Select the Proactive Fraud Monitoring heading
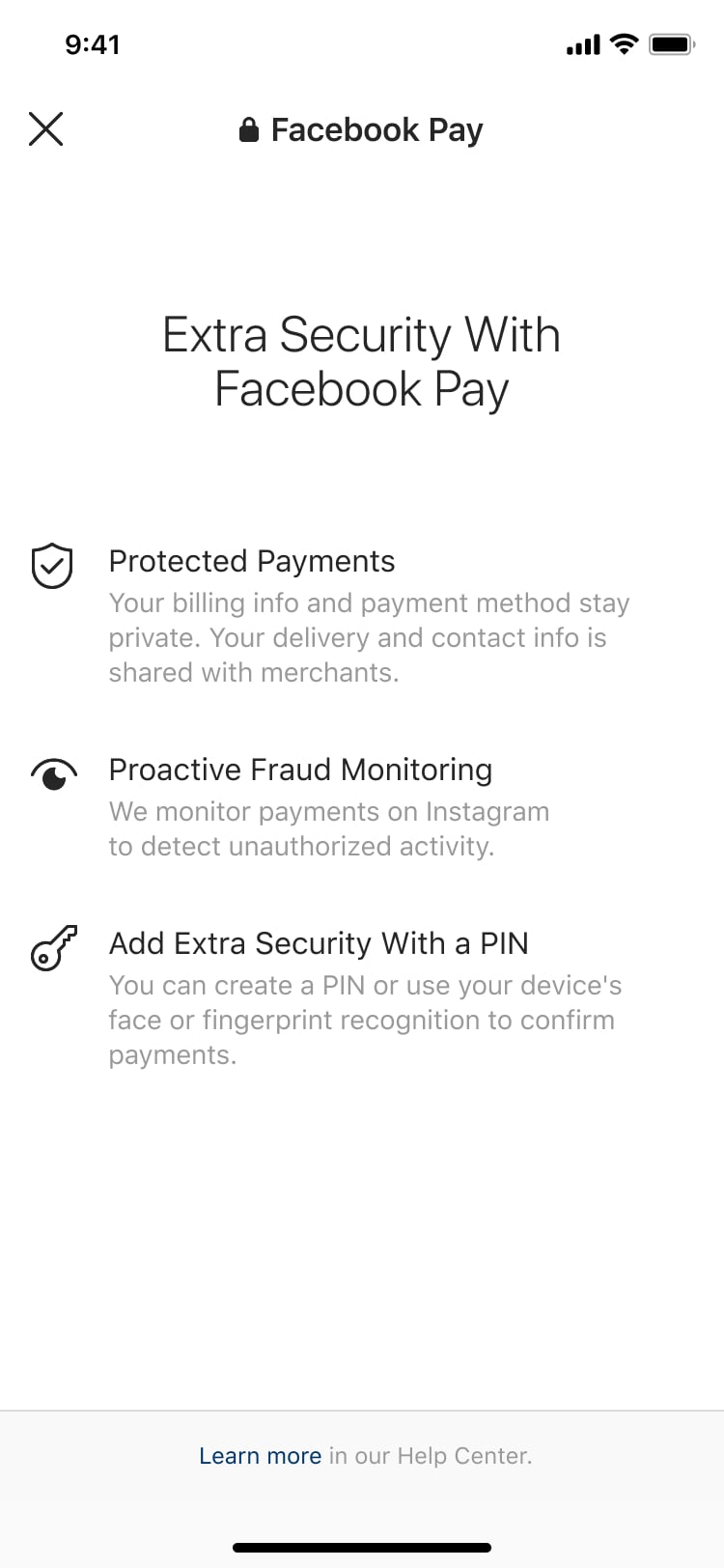 point(300,770)
